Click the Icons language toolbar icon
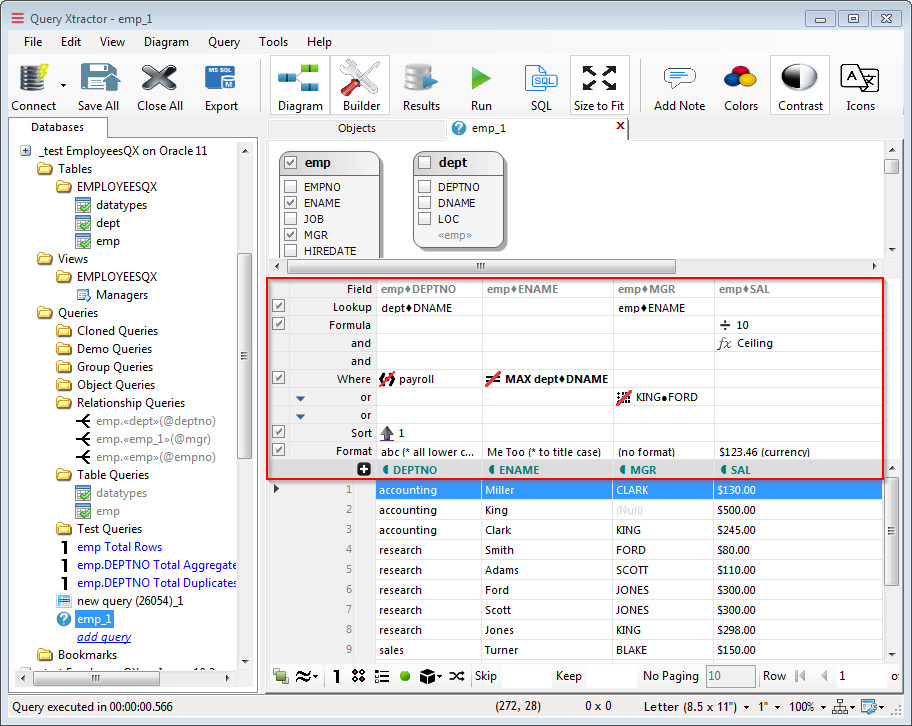The image size is (912, 726). point(860,77)
